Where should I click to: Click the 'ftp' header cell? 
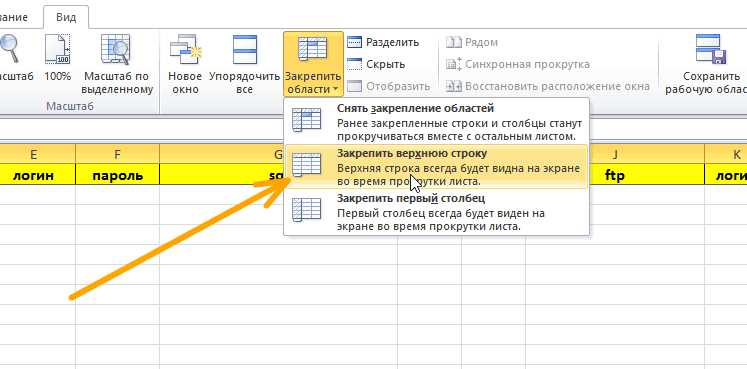pyautogui.click(x=615, y=174)
